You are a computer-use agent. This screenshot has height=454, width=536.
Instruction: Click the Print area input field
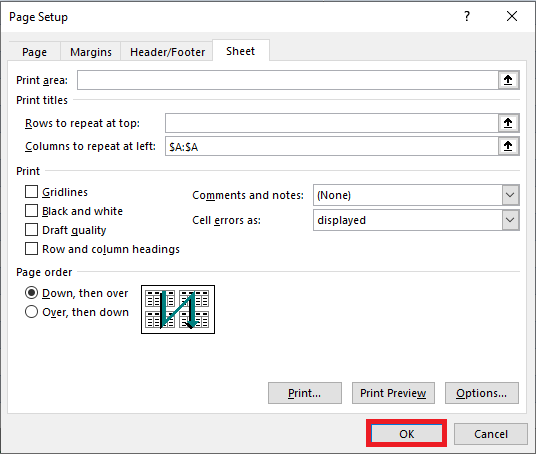[x=287, y=80]
